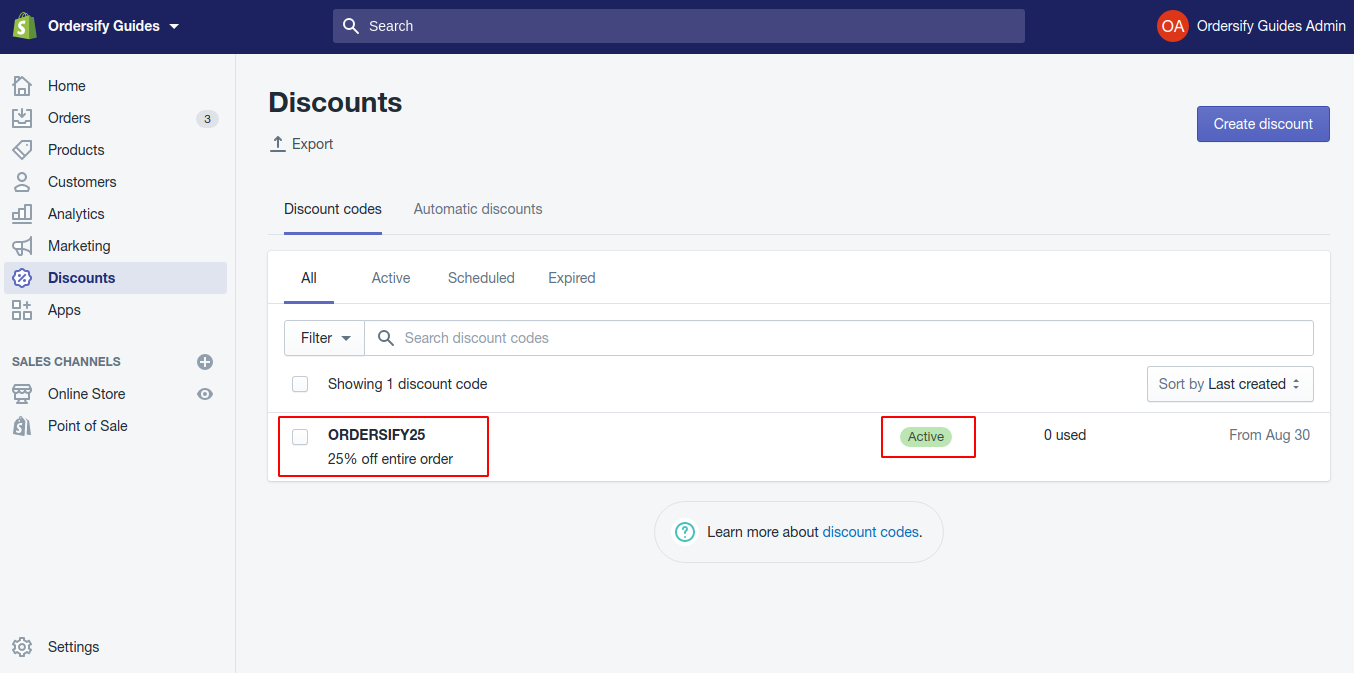Click the Orders inbox icon
The width and height of the screenshot is (1354, 673).
(x=22, y=118)
